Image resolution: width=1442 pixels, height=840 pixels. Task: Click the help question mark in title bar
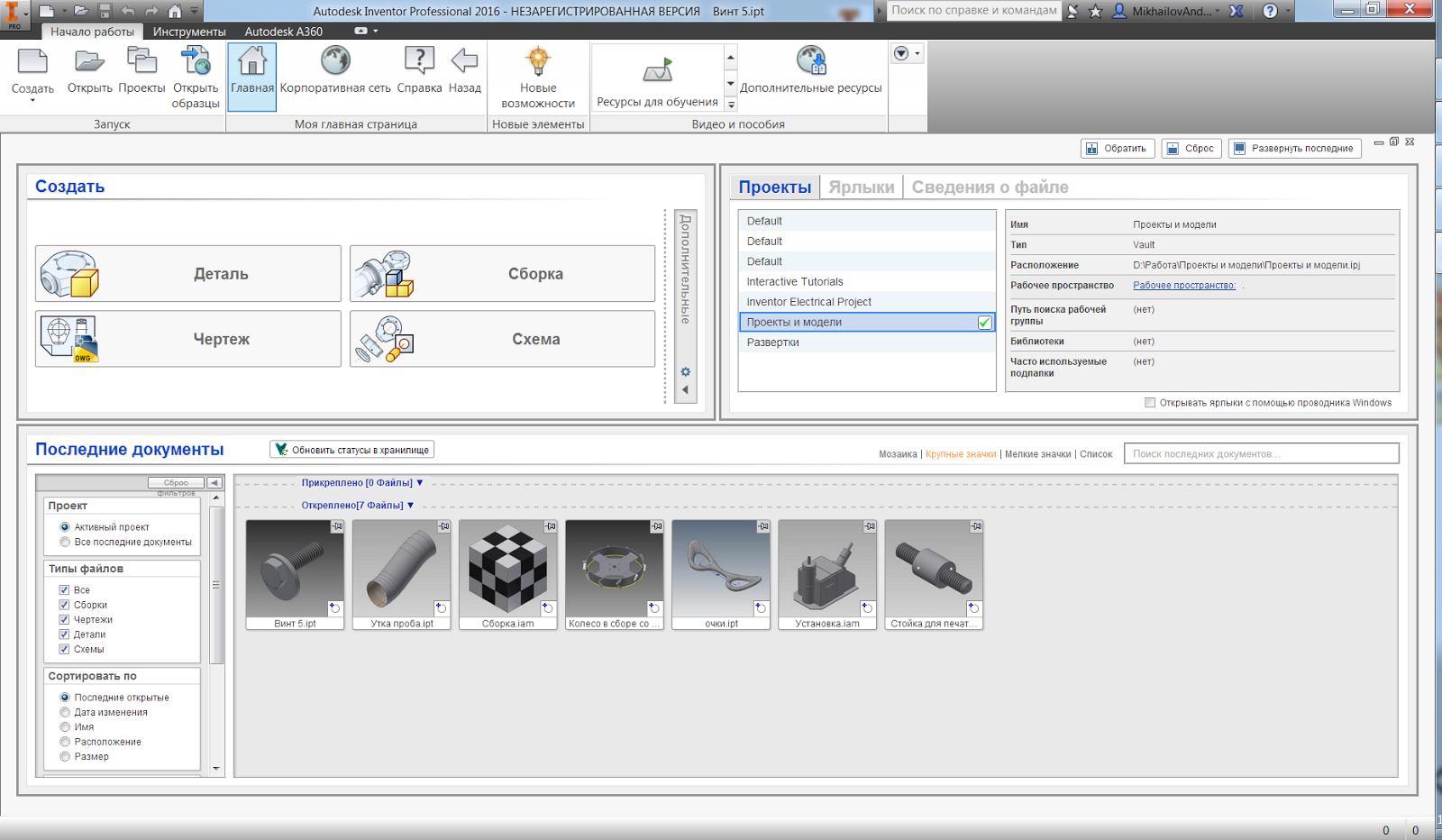click(1270, 11)
